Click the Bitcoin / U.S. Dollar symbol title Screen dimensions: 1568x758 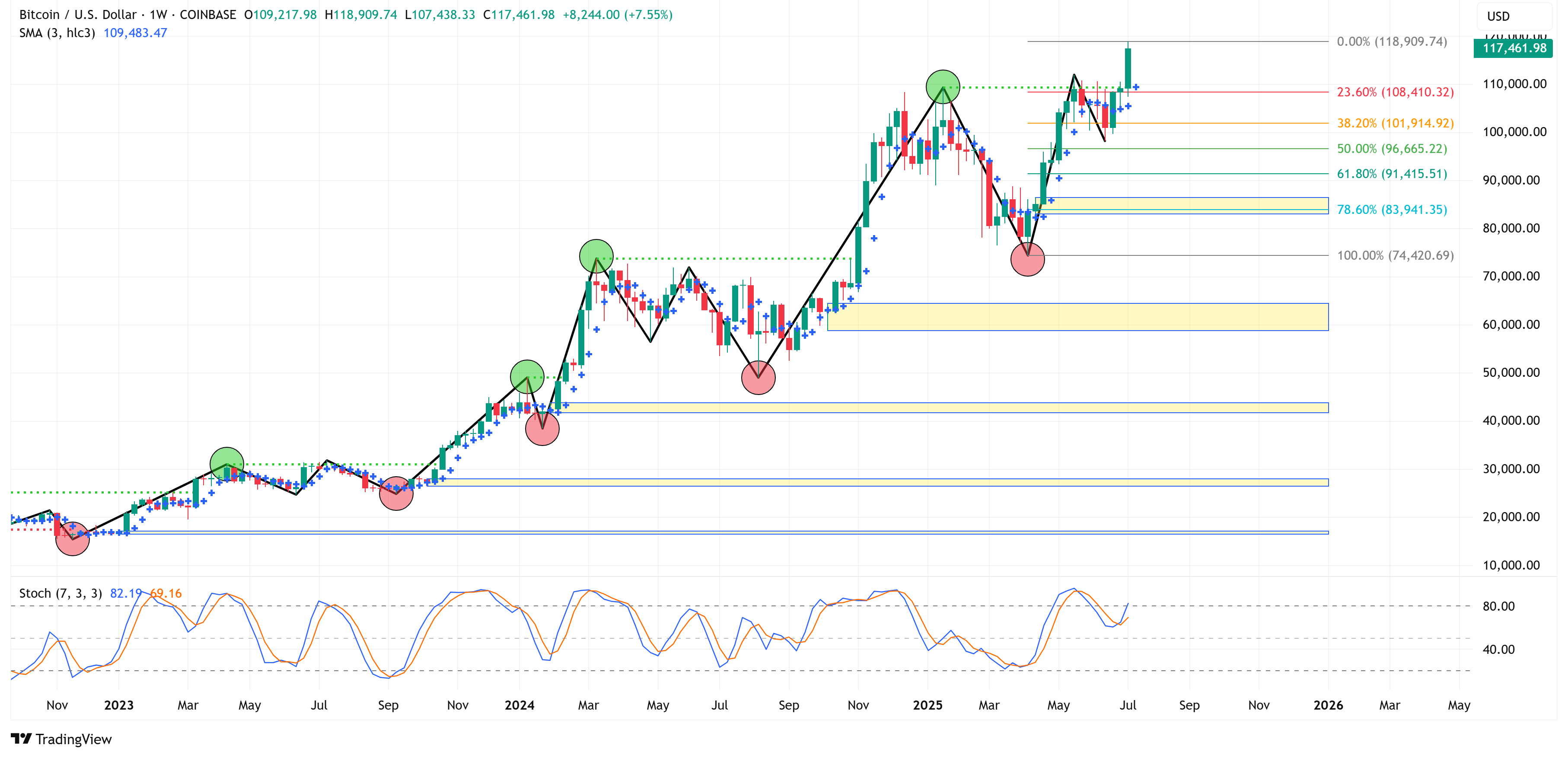[x=79, y=15]
